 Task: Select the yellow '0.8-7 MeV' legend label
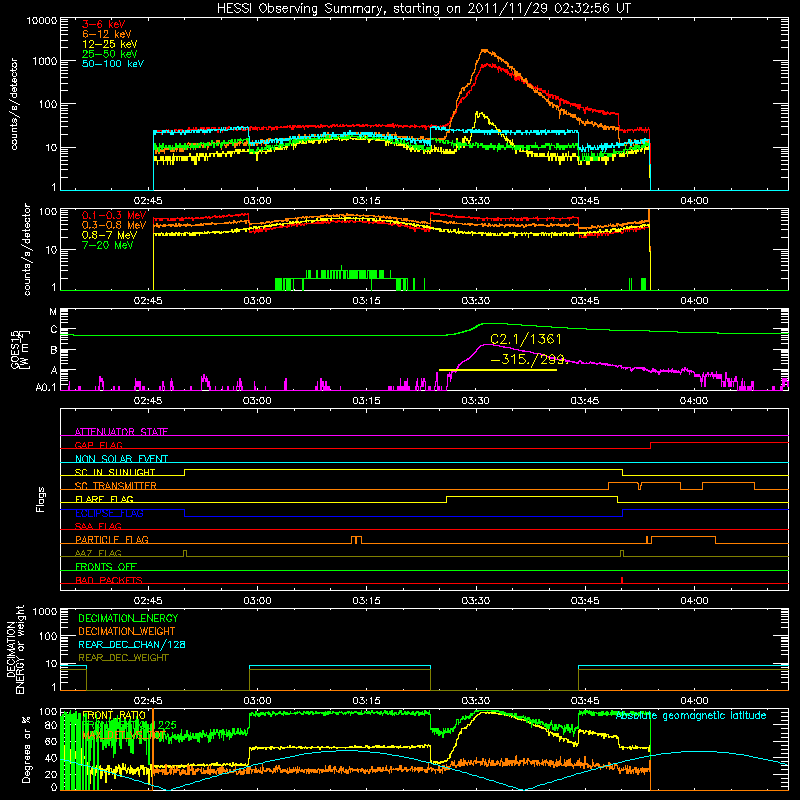pyautogui.click(x=109, y=235)
